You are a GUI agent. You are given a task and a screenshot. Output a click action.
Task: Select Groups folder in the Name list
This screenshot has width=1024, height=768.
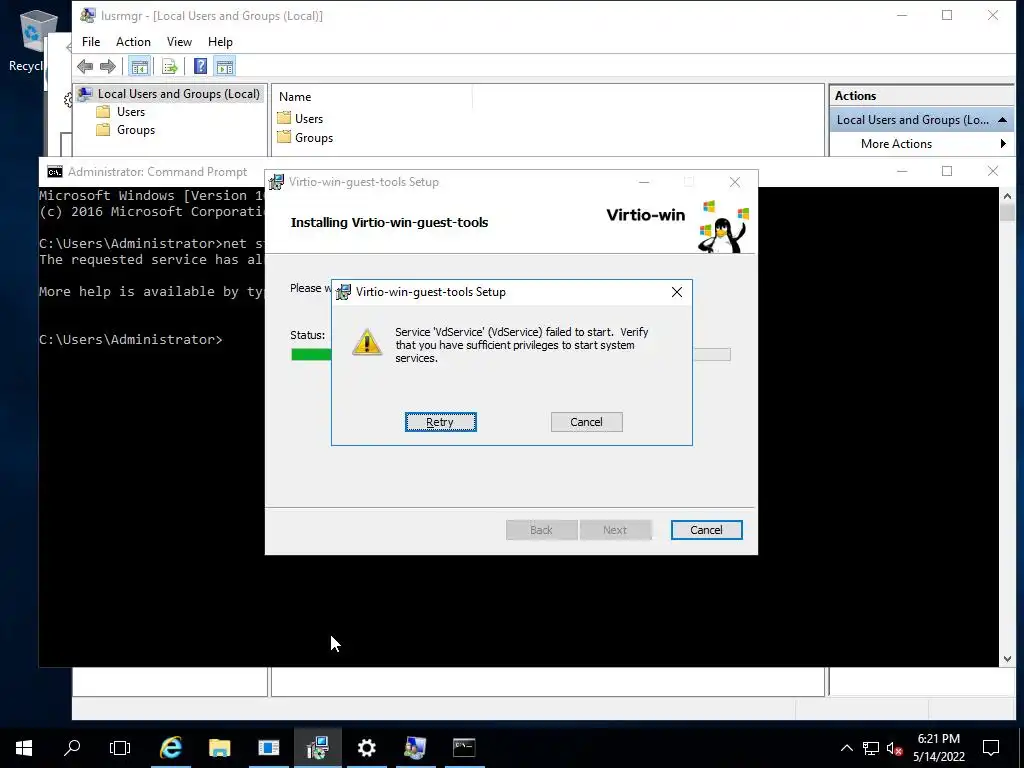pyautogui.click(x=305, y=138)
